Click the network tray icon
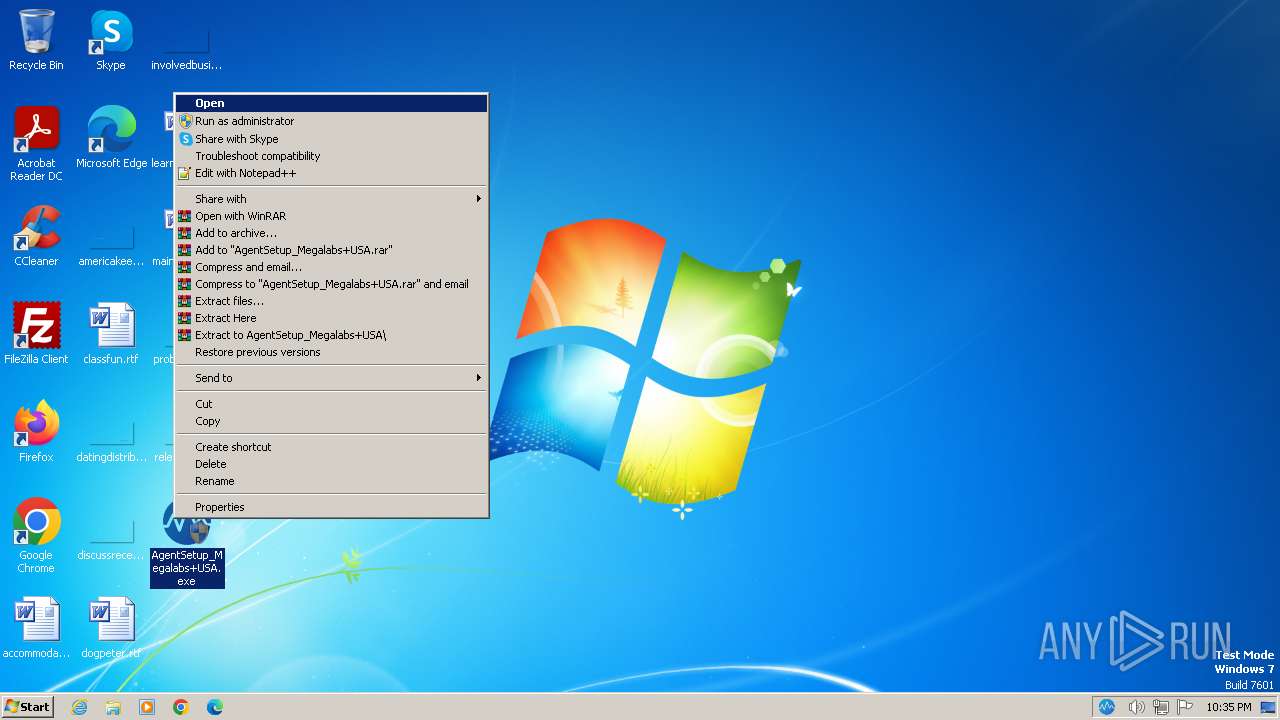Image resolution: width=1280 pixels, height=720 pixels. [x=1161, y=707]
